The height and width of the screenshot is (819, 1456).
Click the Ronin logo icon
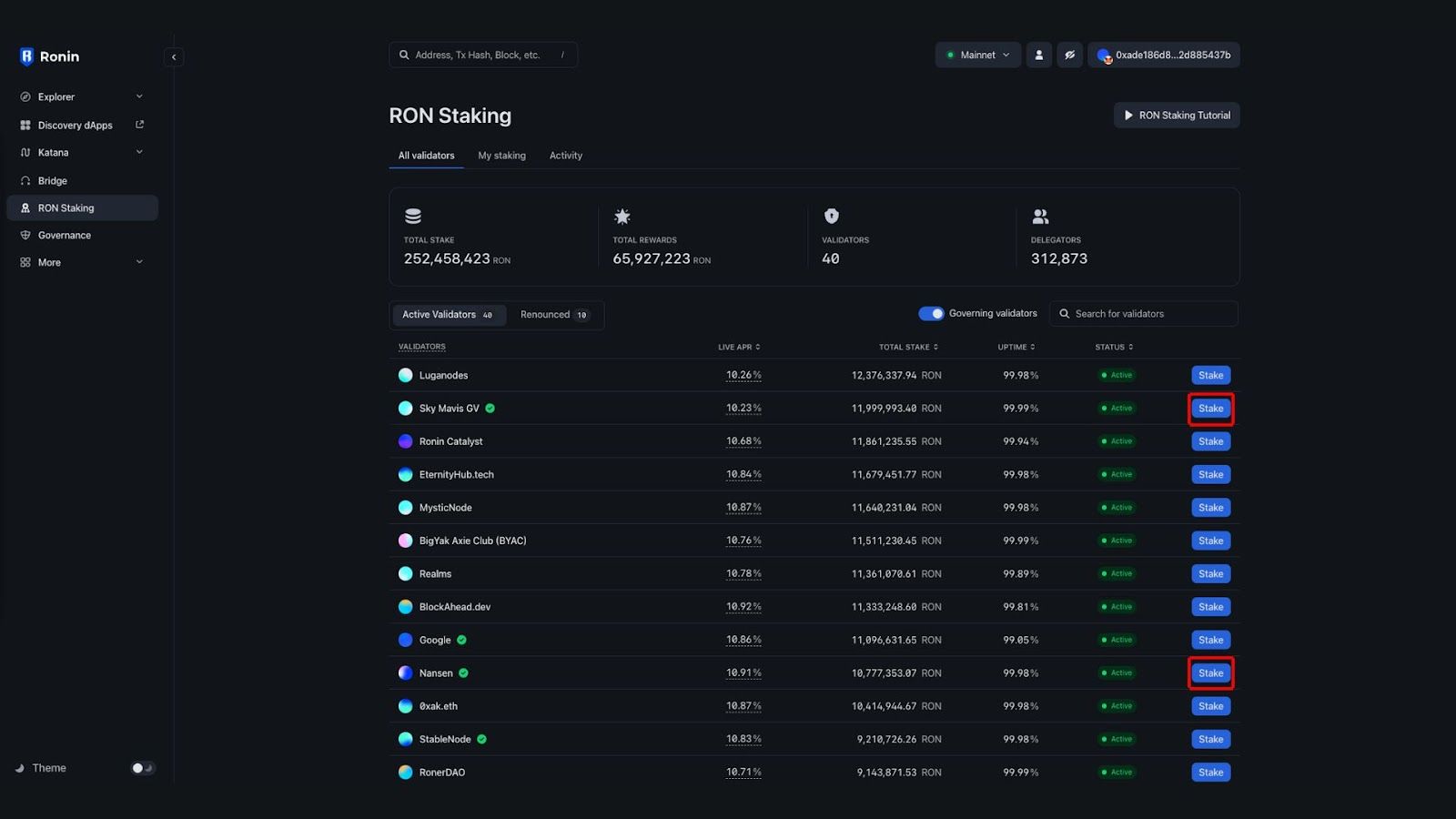tap(26, 56)
